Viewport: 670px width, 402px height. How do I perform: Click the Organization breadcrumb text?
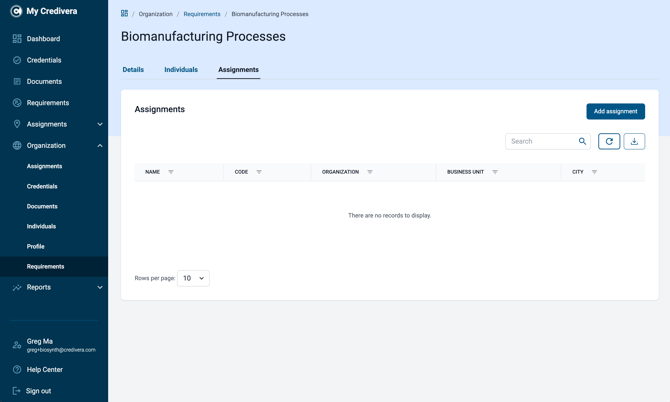(x=156, y=14)
